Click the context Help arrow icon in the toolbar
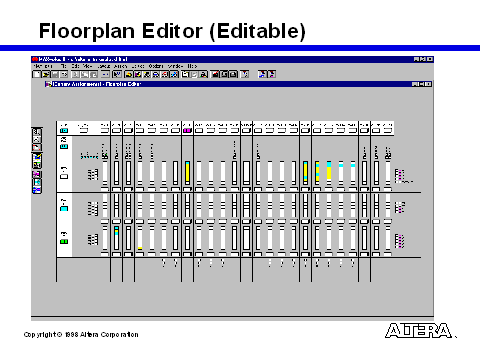Viewport: 480px width, 360px height. 117,74
